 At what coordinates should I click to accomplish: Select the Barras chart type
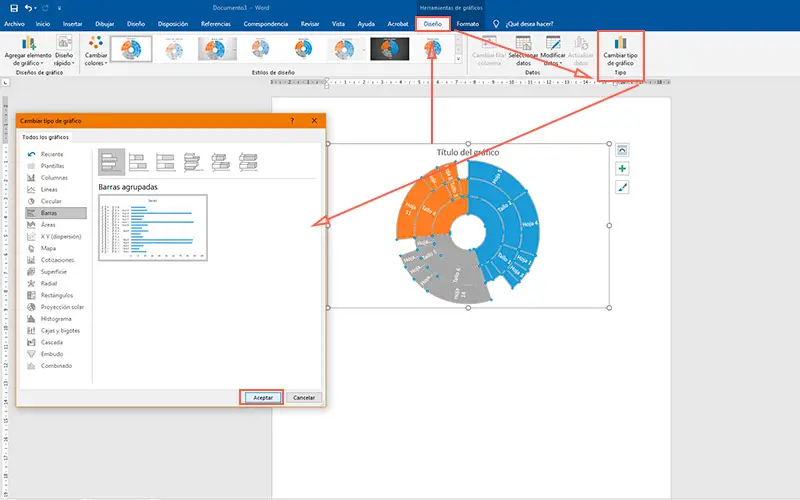click(x=56, y=213)
